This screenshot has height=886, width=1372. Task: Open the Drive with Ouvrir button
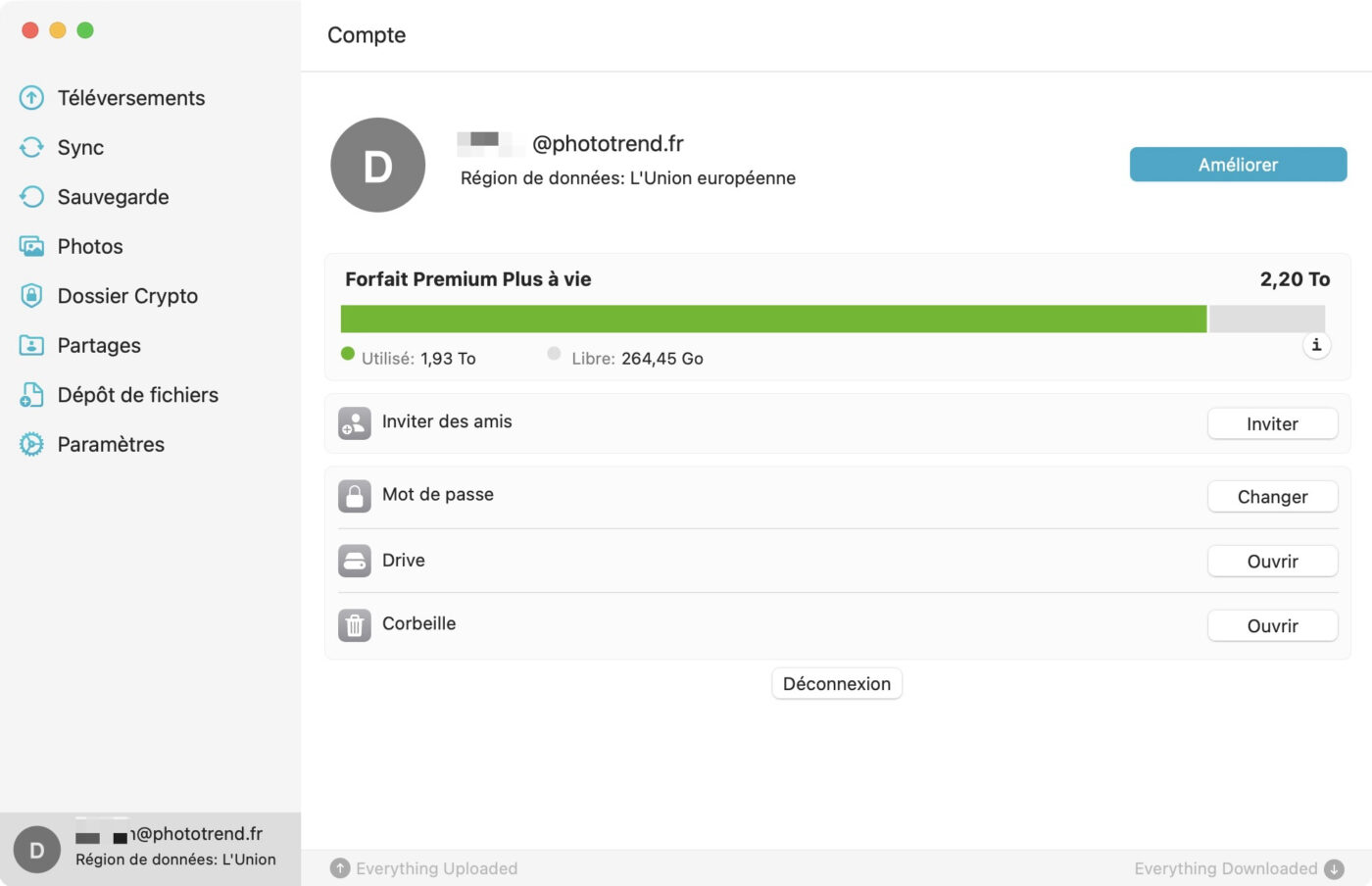1272,562
